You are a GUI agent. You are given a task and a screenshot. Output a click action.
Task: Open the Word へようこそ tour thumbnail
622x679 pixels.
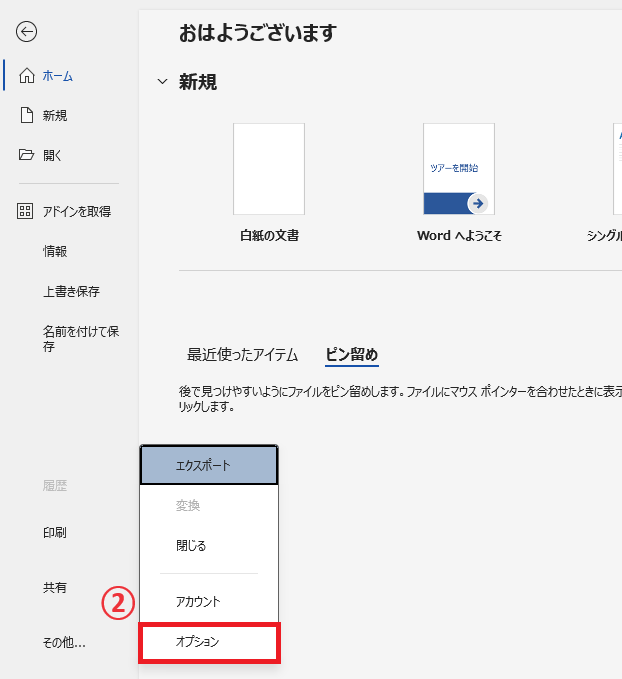[x=459, y=169]
